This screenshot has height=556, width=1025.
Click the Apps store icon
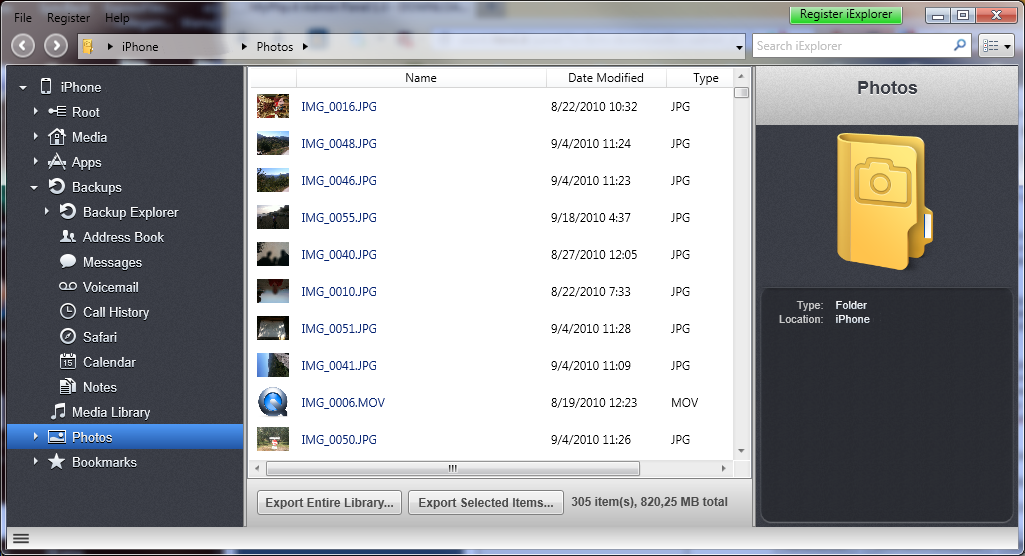click(x=57, y=161)
